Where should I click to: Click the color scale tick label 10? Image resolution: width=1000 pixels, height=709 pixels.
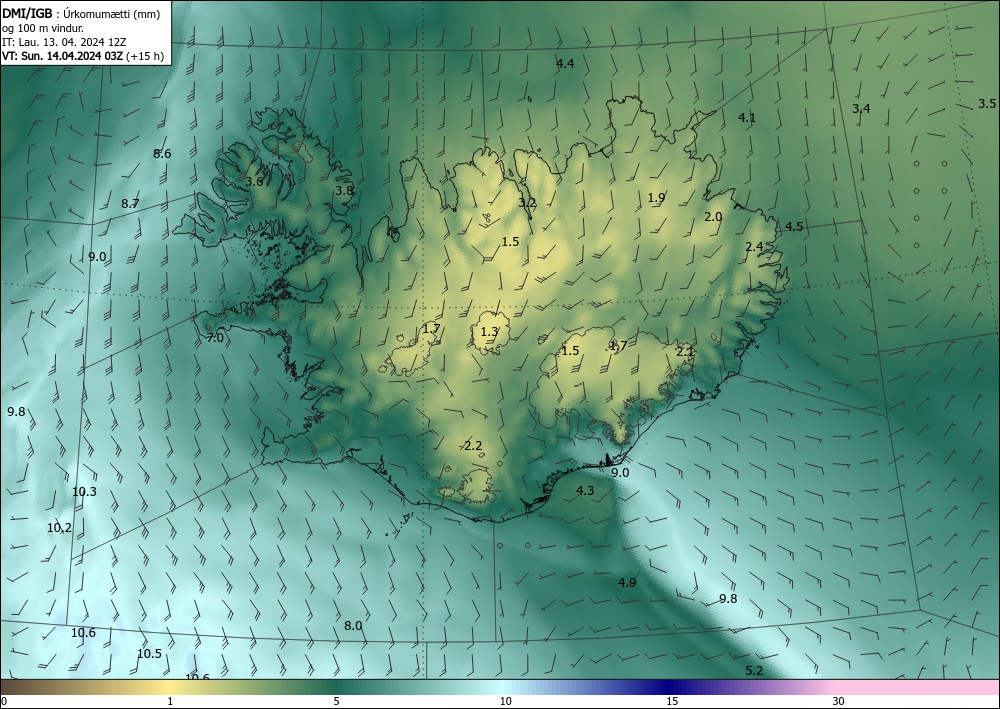click(x=506, y=702)
